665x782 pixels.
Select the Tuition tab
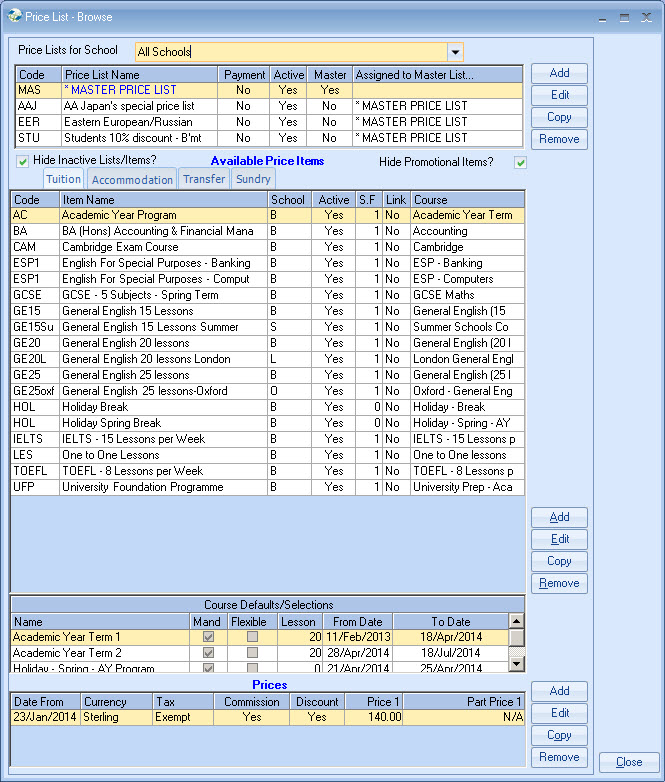(x=64, y=180)
